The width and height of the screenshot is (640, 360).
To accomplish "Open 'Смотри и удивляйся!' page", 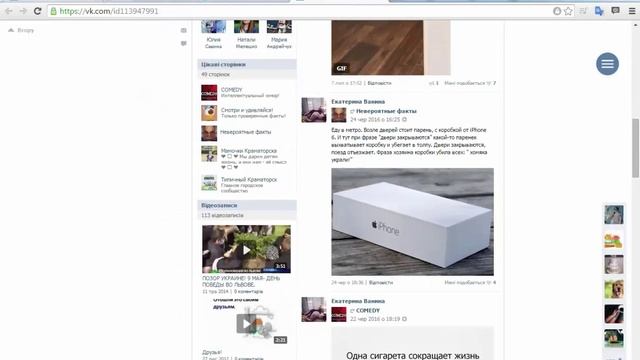I will point(247,110).
